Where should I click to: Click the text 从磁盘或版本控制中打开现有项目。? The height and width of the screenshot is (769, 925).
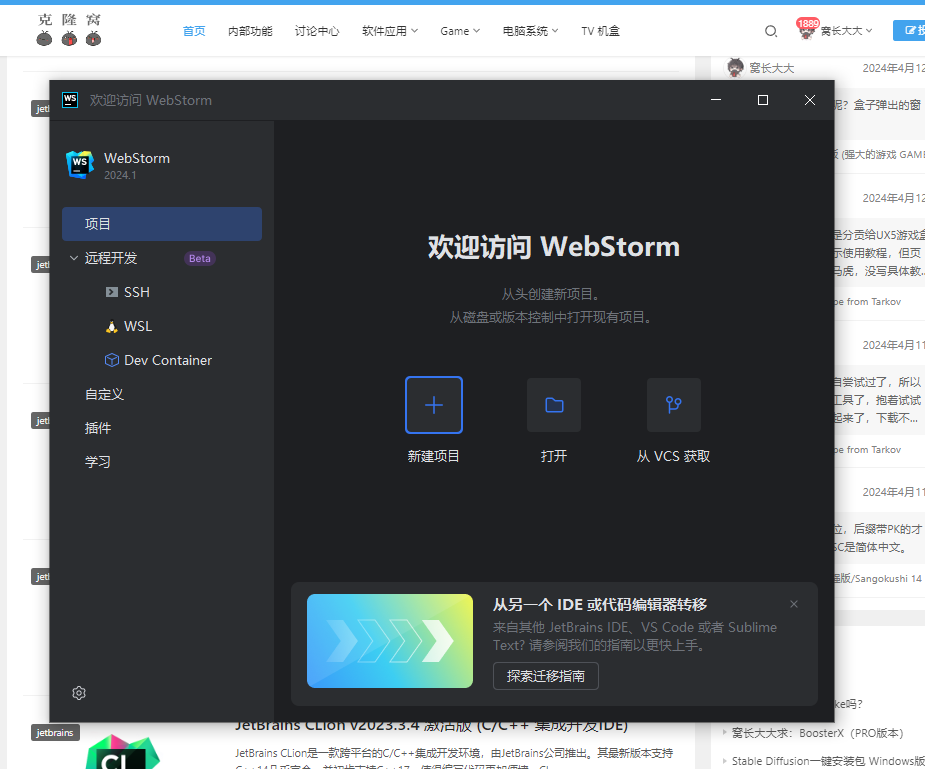click(x=550, y=317)
